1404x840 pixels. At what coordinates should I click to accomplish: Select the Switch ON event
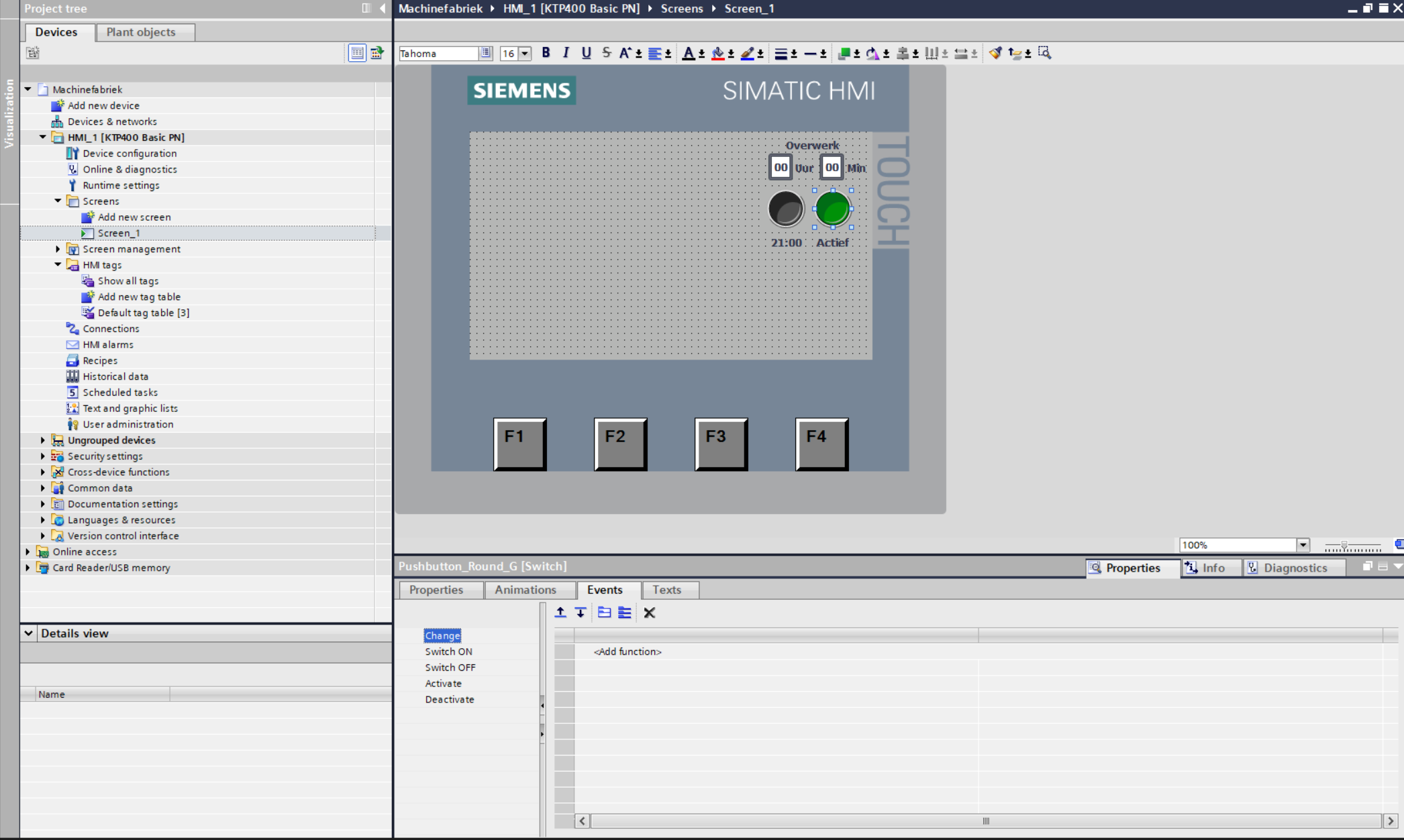pos(448,651)
